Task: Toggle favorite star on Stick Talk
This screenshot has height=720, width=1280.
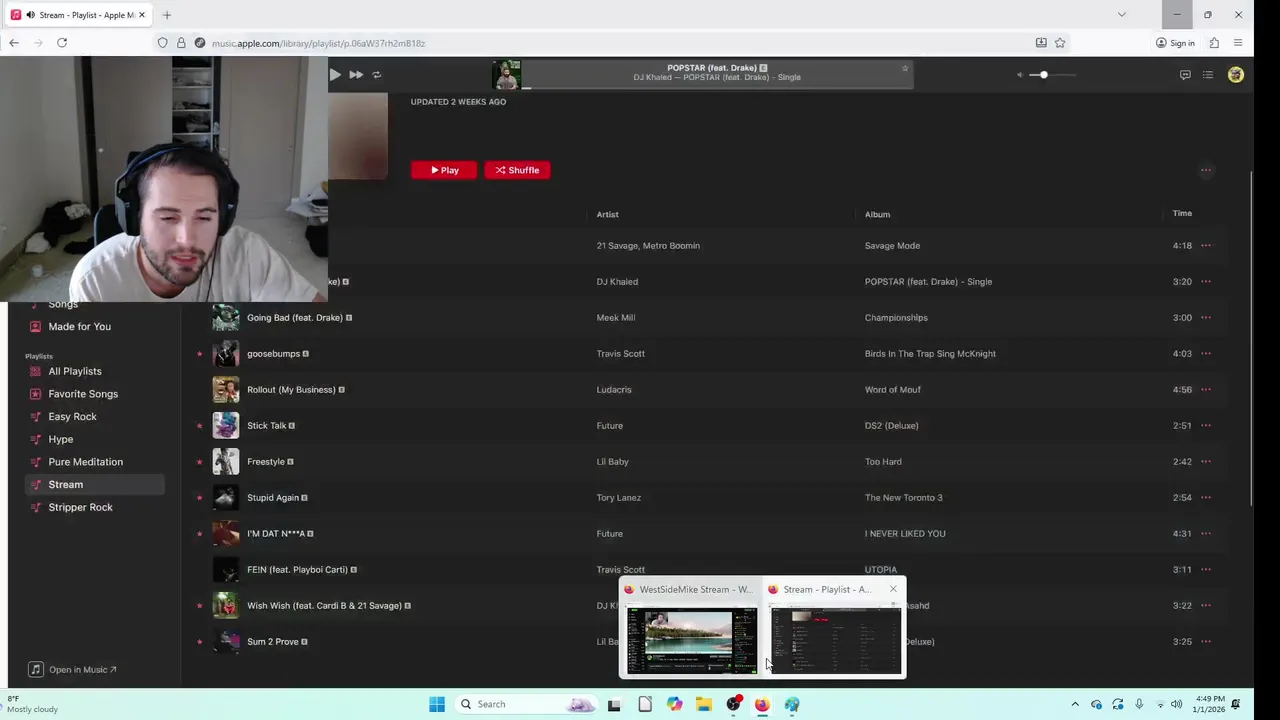Action: click(x=200, y=426)
